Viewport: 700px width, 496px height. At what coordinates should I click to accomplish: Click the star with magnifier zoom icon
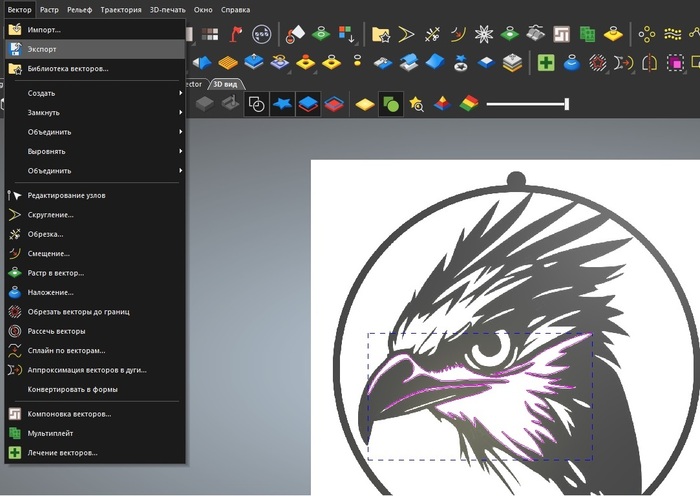pos(417,104)
